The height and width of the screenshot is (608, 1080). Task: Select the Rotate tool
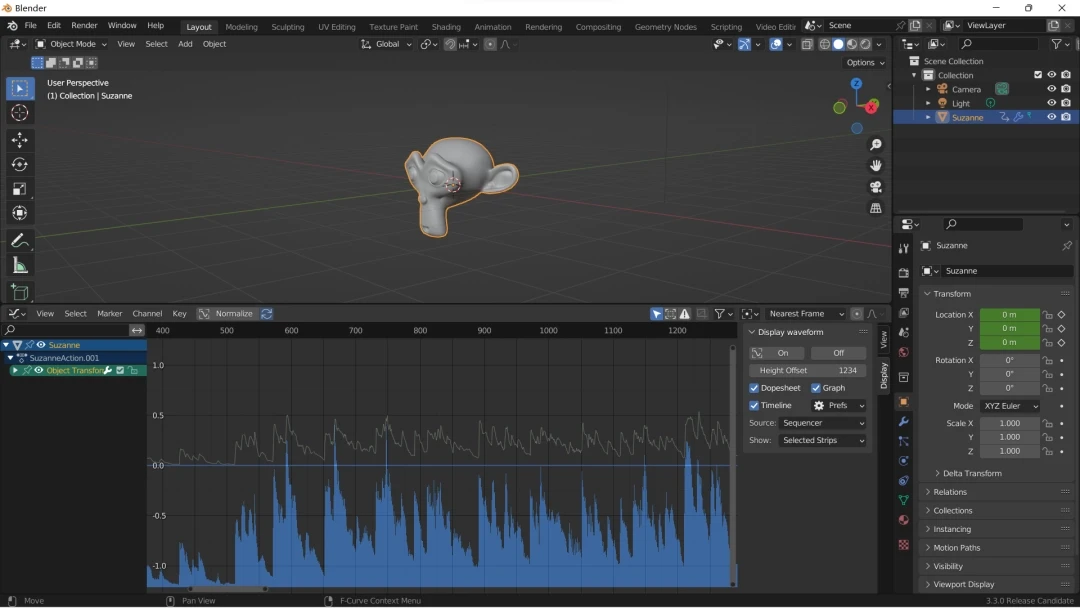pos(19,164)
